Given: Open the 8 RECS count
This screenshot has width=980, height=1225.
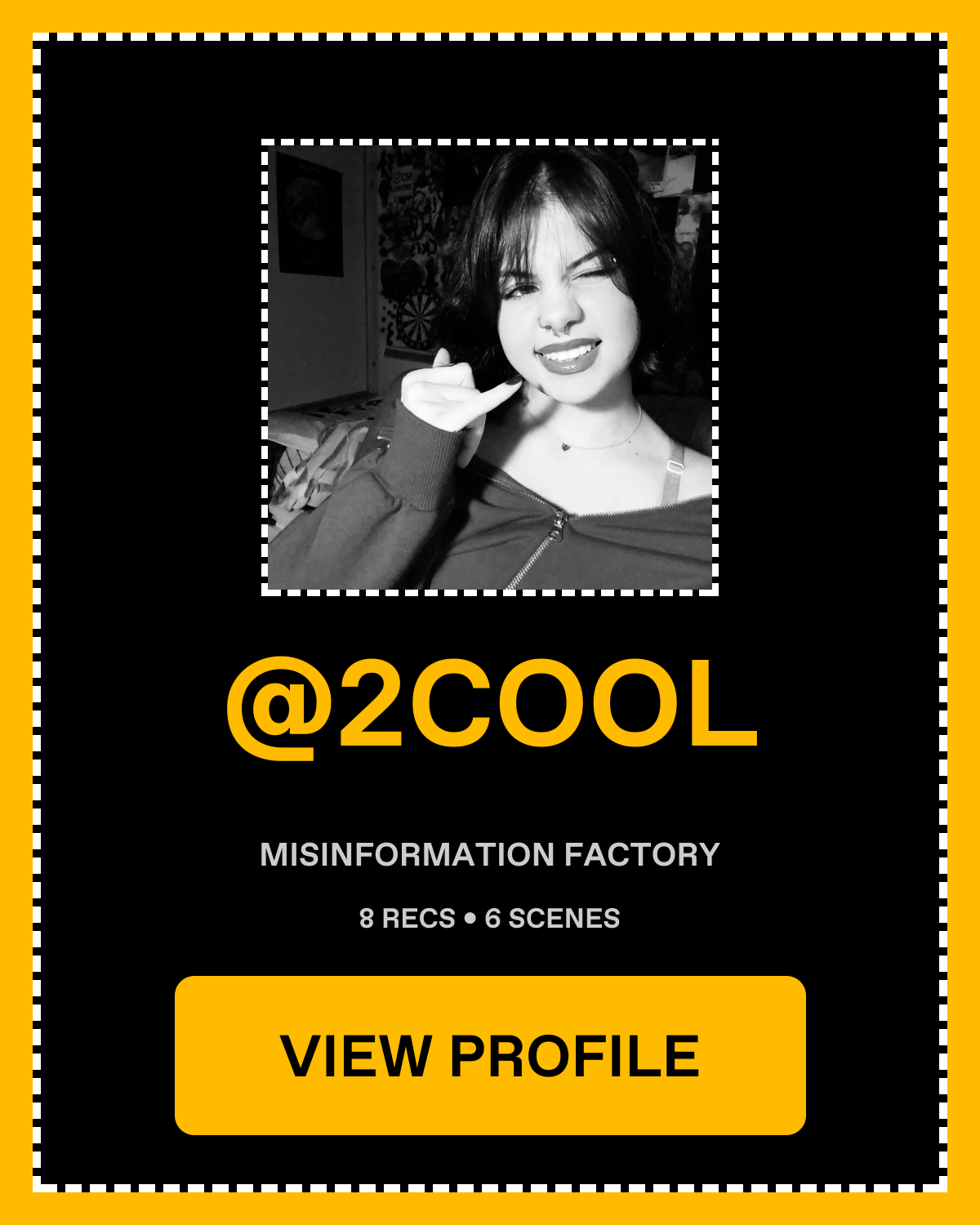Looking at the screenshot, I should click(x=408, y=919).
